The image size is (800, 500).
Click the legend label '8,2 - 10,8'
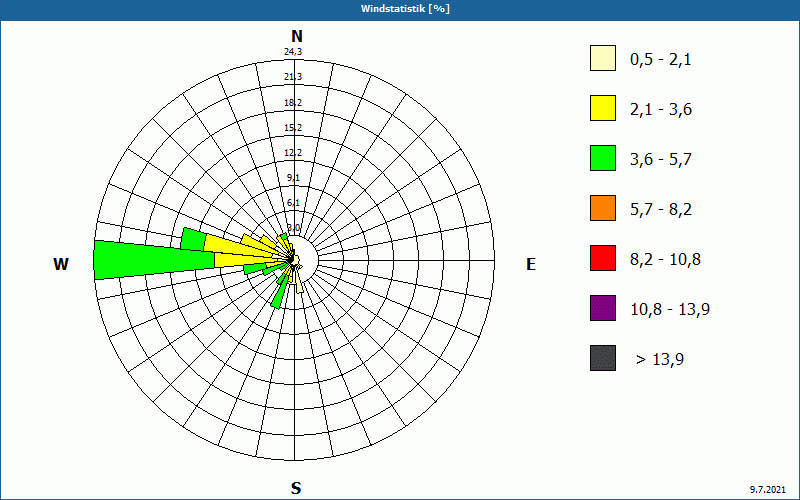click(x=665, y=260)
